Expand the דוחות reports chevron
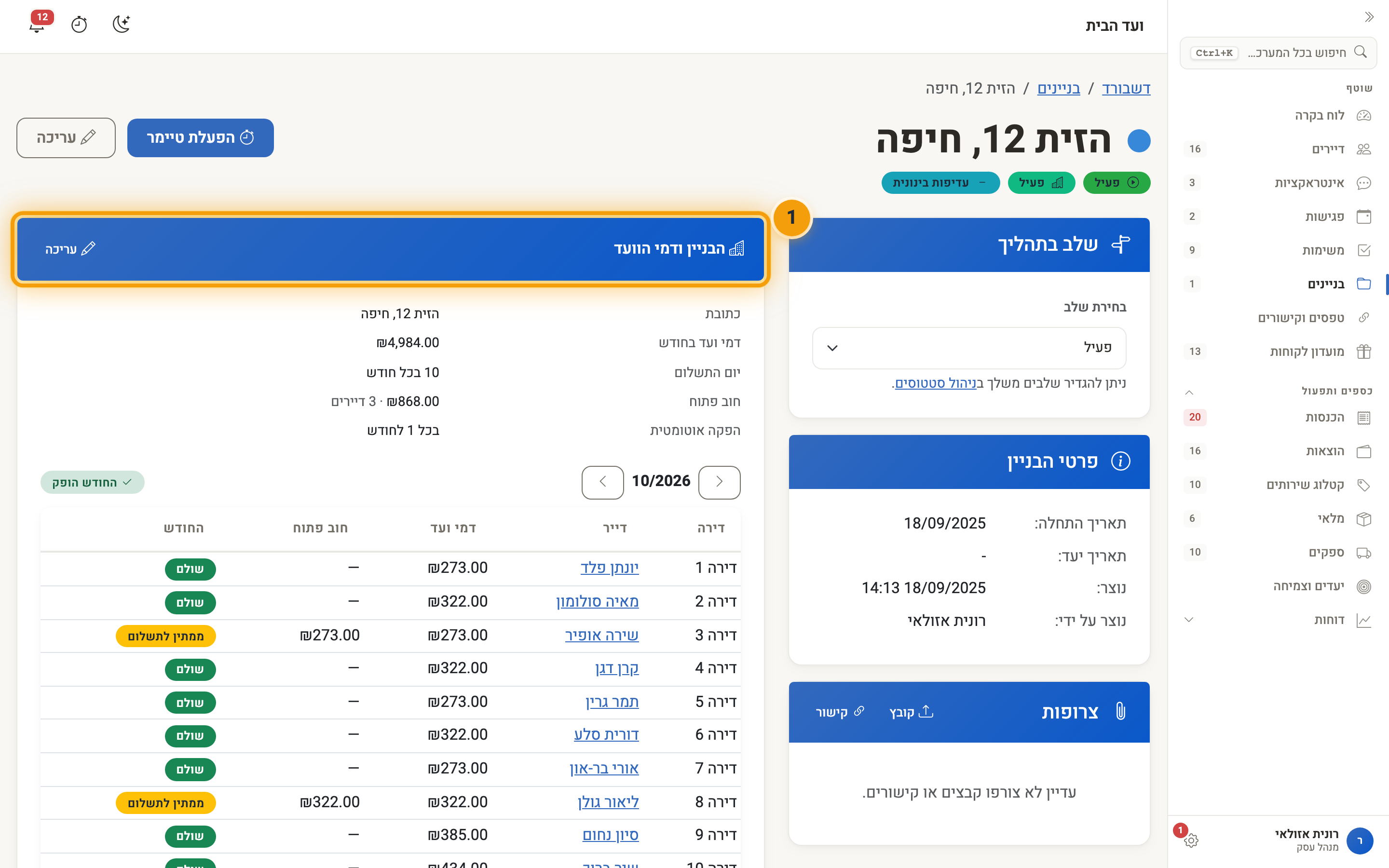This screenshot has width=1389, height=868. coord(1189,620)
